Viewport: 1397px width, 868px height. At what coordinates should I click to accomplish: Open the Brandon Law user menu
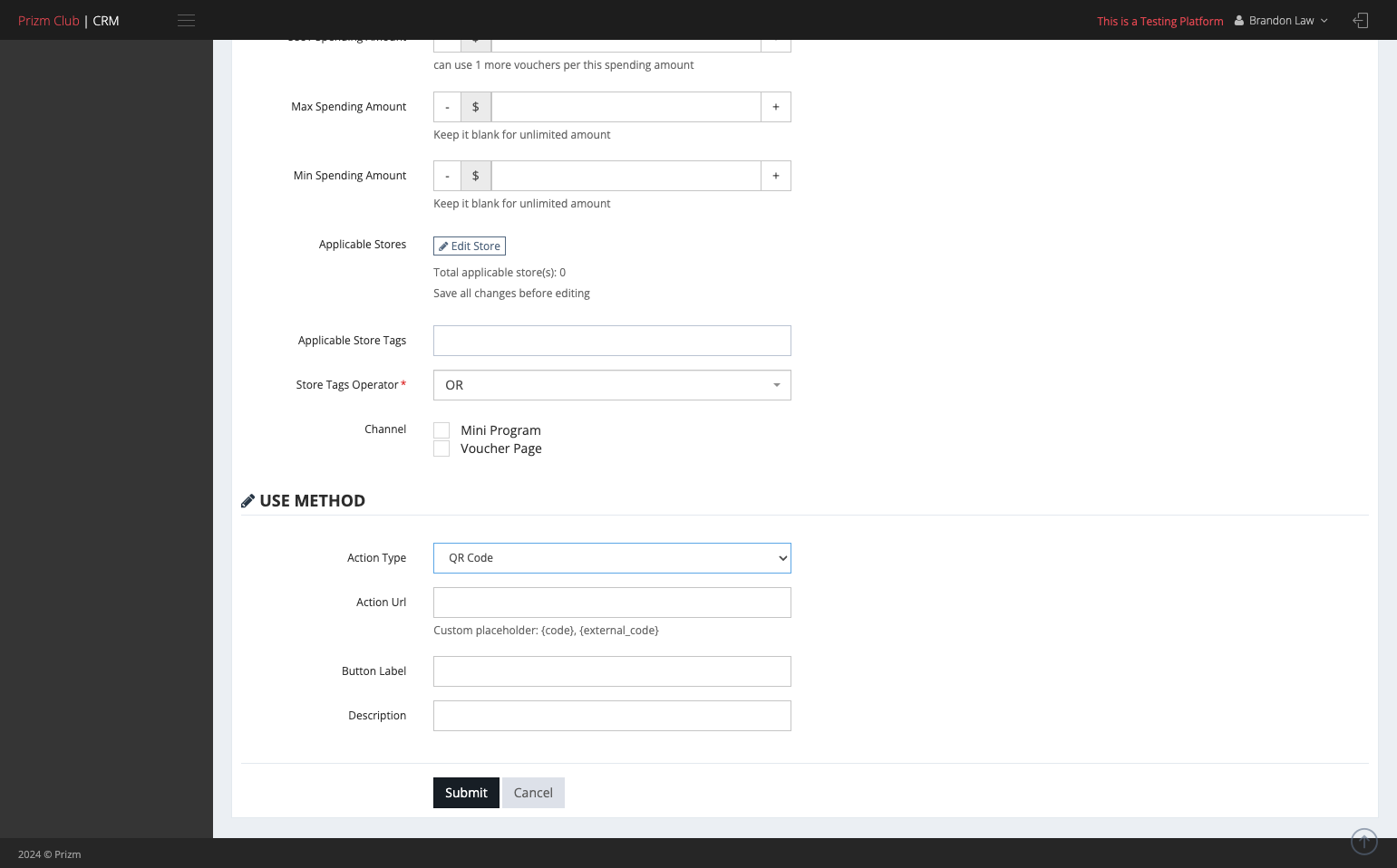point(1281,21)
